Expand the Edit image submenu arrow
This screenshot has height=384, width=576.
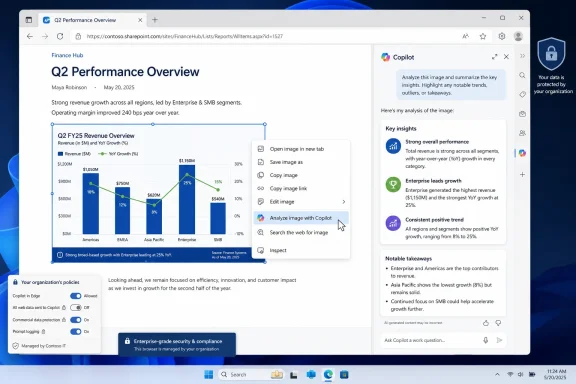(343, 202)
